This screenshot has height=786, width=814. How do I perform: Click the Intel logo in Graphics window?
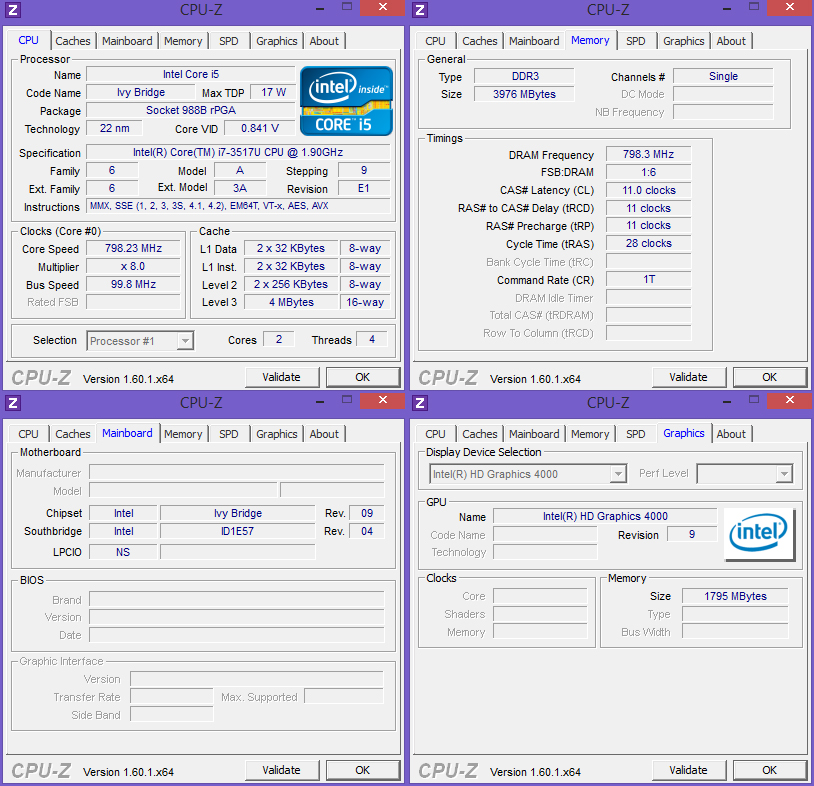click(x=759, y=534)
